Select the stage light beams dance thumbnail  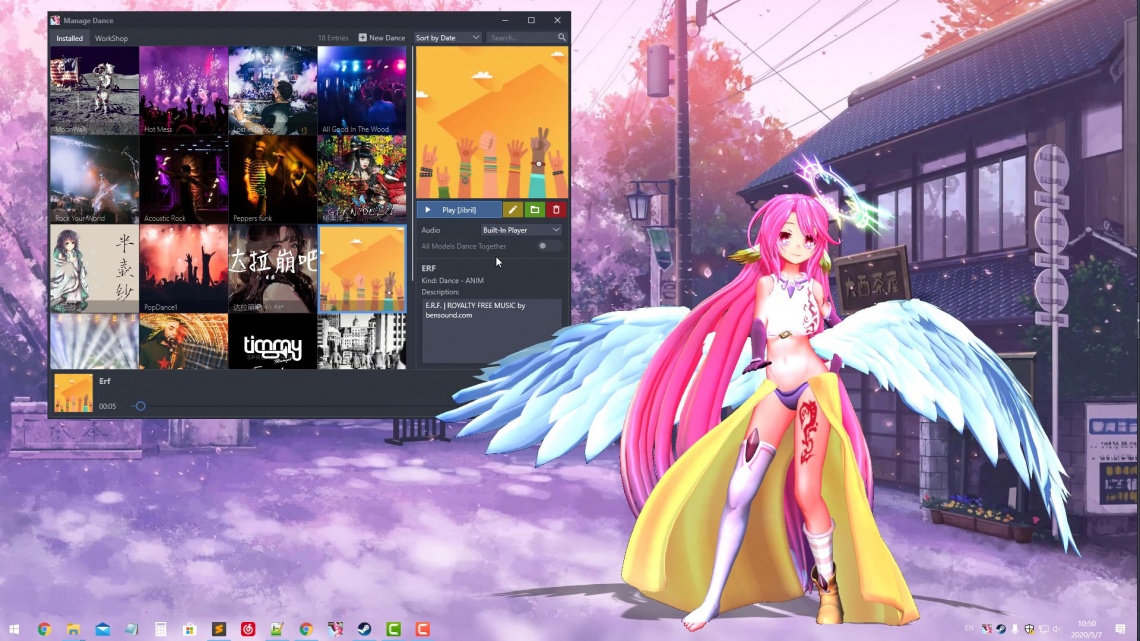95,342
